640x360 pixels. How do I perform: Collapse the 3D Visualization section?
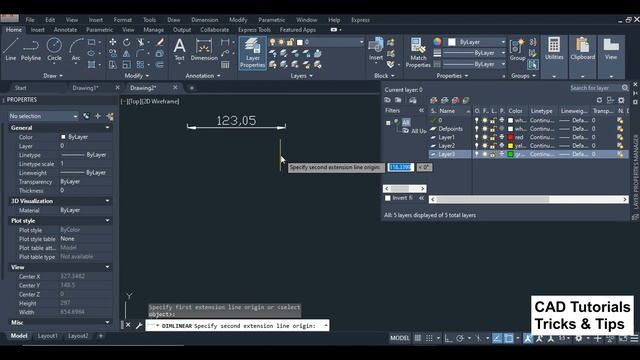pos(107,201)
